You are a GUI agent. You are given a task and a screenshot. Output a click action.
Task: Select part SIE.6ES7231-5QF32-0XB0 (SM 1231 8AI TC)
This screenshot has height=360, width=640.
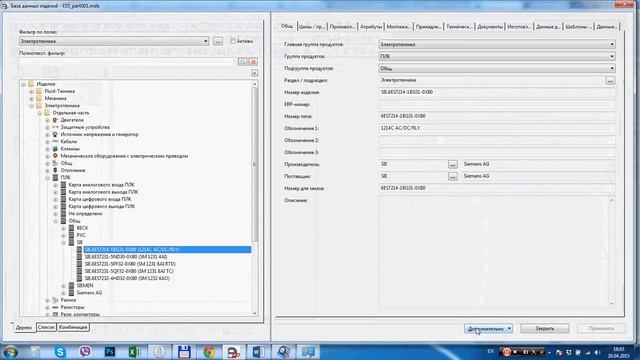coord(129,271)
